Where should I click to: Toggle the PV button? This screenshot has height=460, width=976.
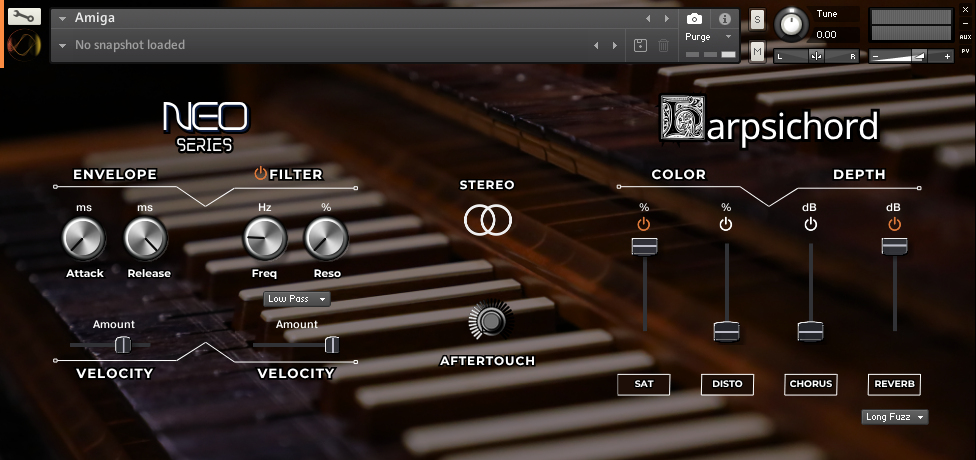click(965, 52)
